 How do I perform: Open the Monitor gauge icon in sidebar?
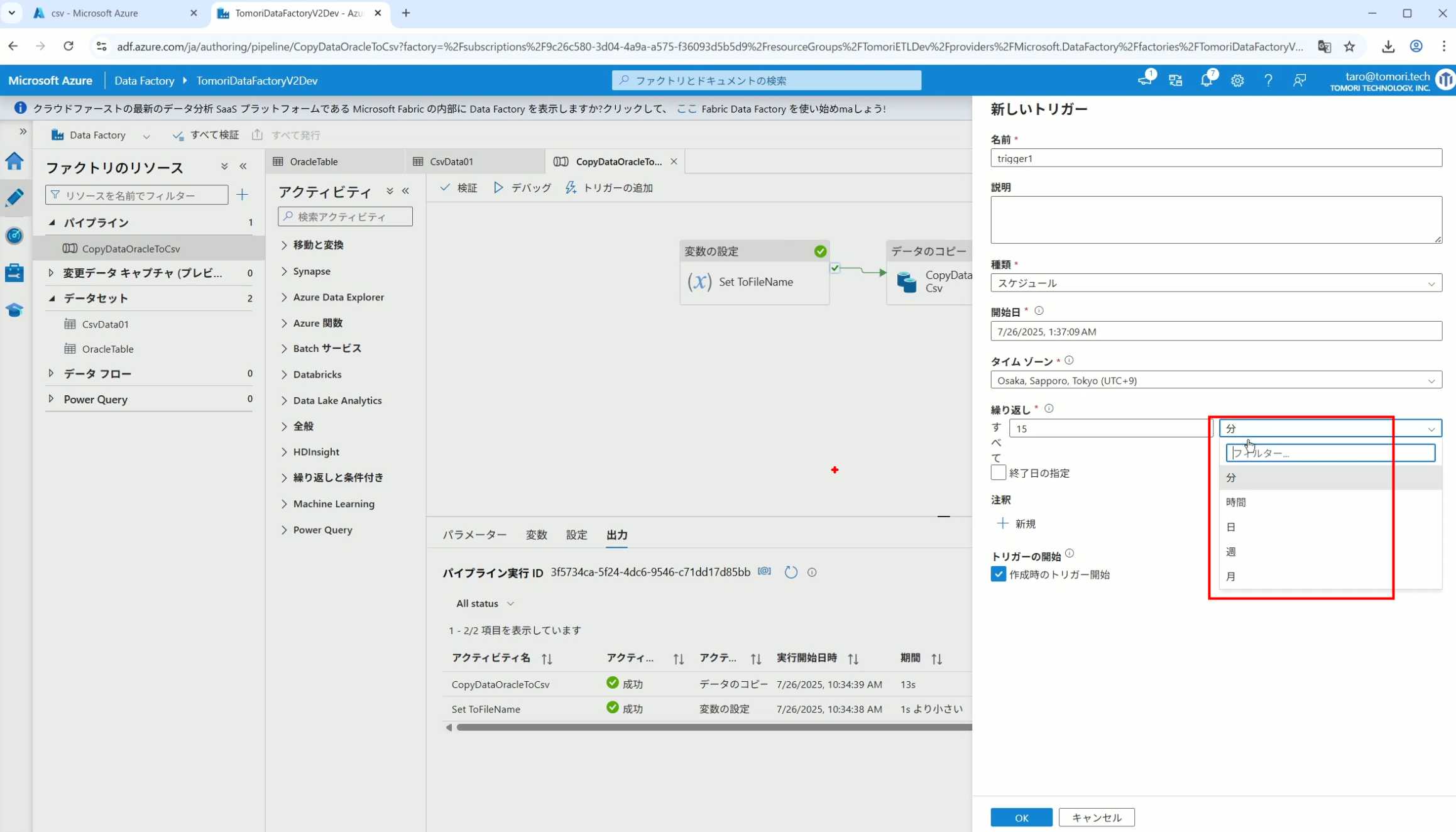click(14, 236)
